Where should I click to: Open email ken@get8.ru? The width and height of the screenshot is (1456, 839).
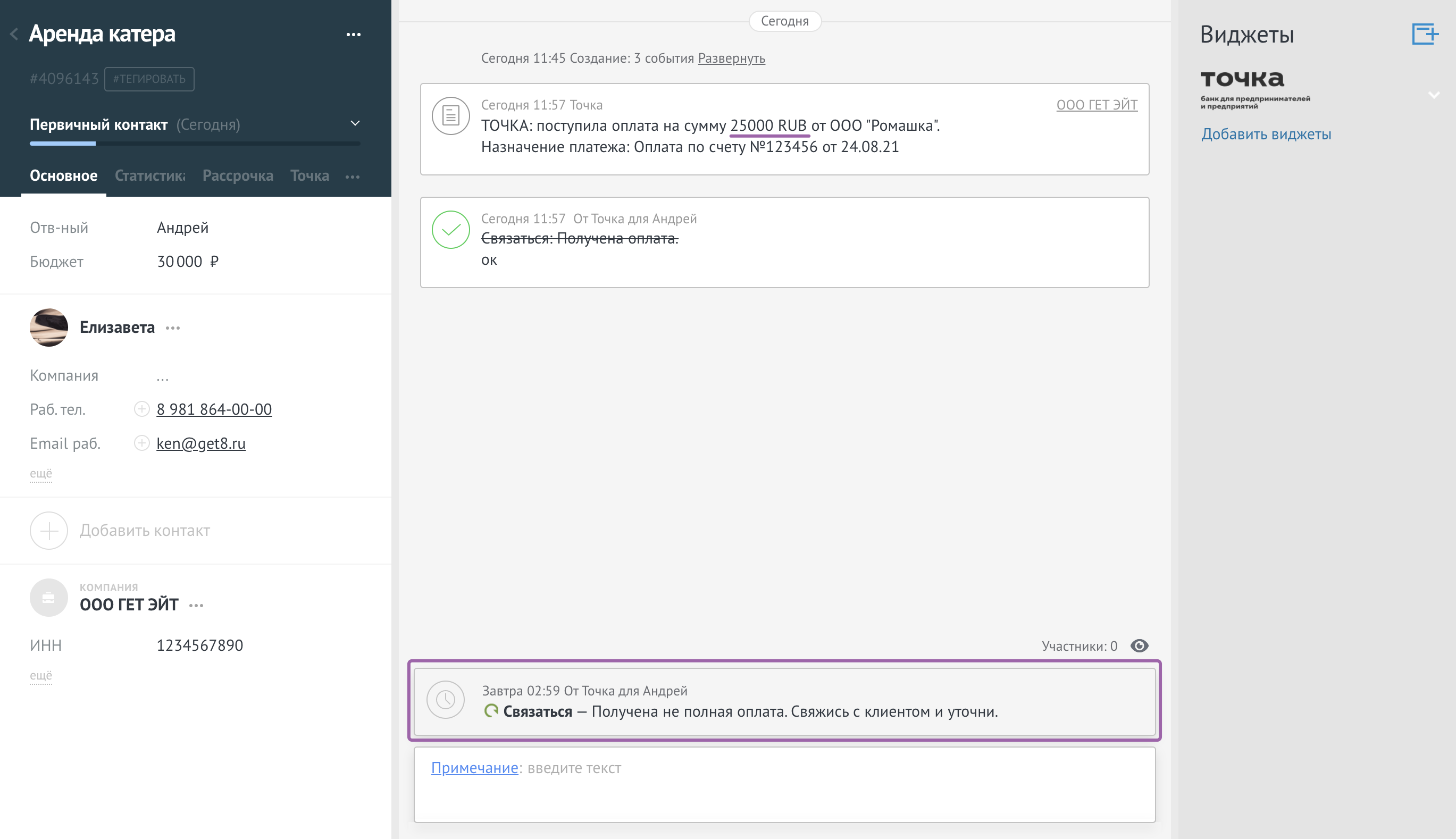pos(201,443)
